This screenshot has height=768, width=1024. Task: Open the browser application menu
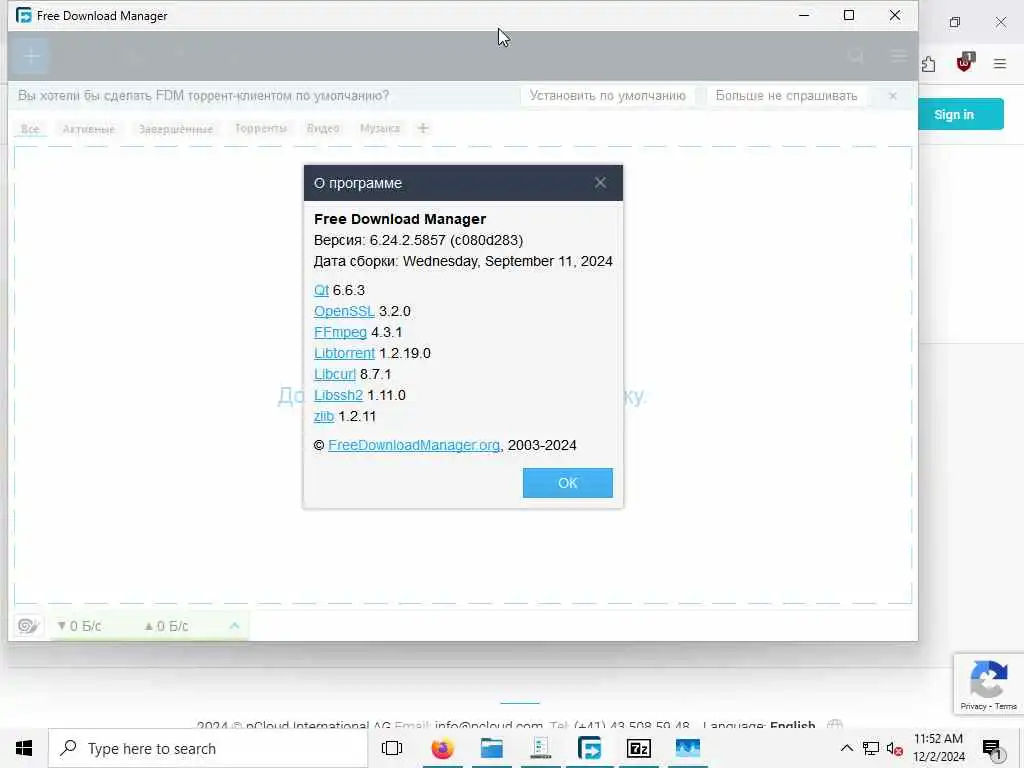[1000, 63]
